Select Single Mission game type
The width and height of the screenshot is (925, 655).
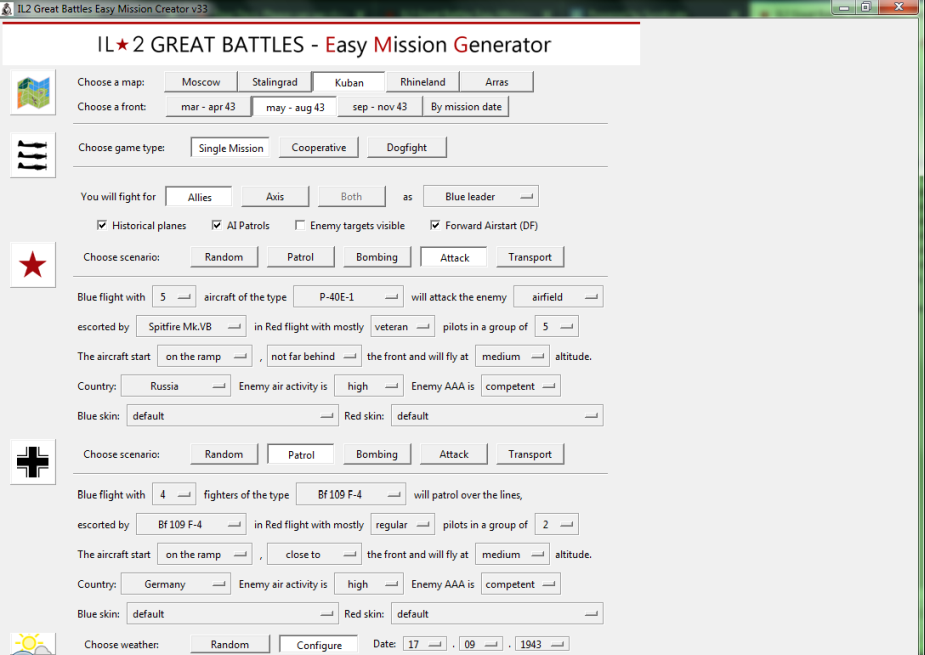(231, 148)
